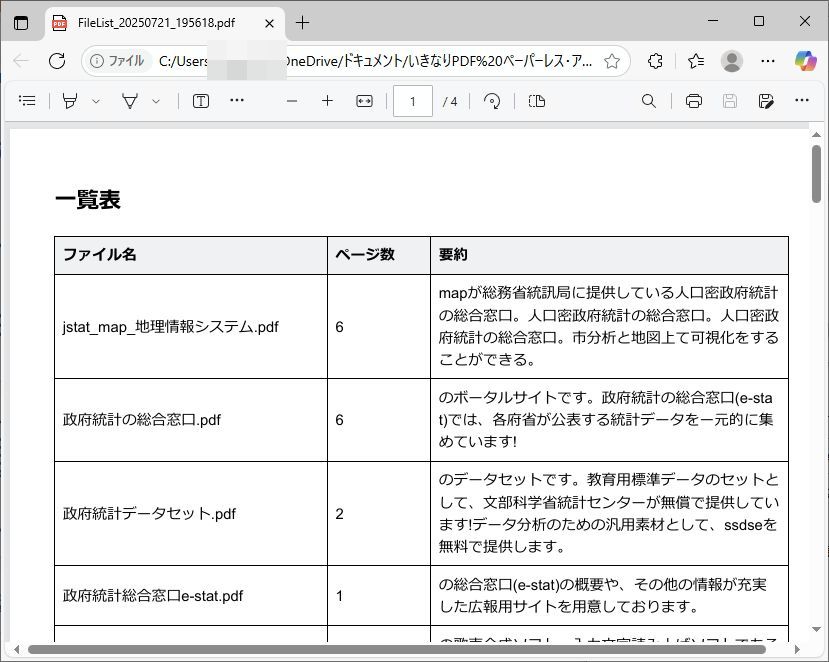This screenshot has height=662, width=829.
Task: Click summary starting with のデータセットです
Action: tap(609, 513)
